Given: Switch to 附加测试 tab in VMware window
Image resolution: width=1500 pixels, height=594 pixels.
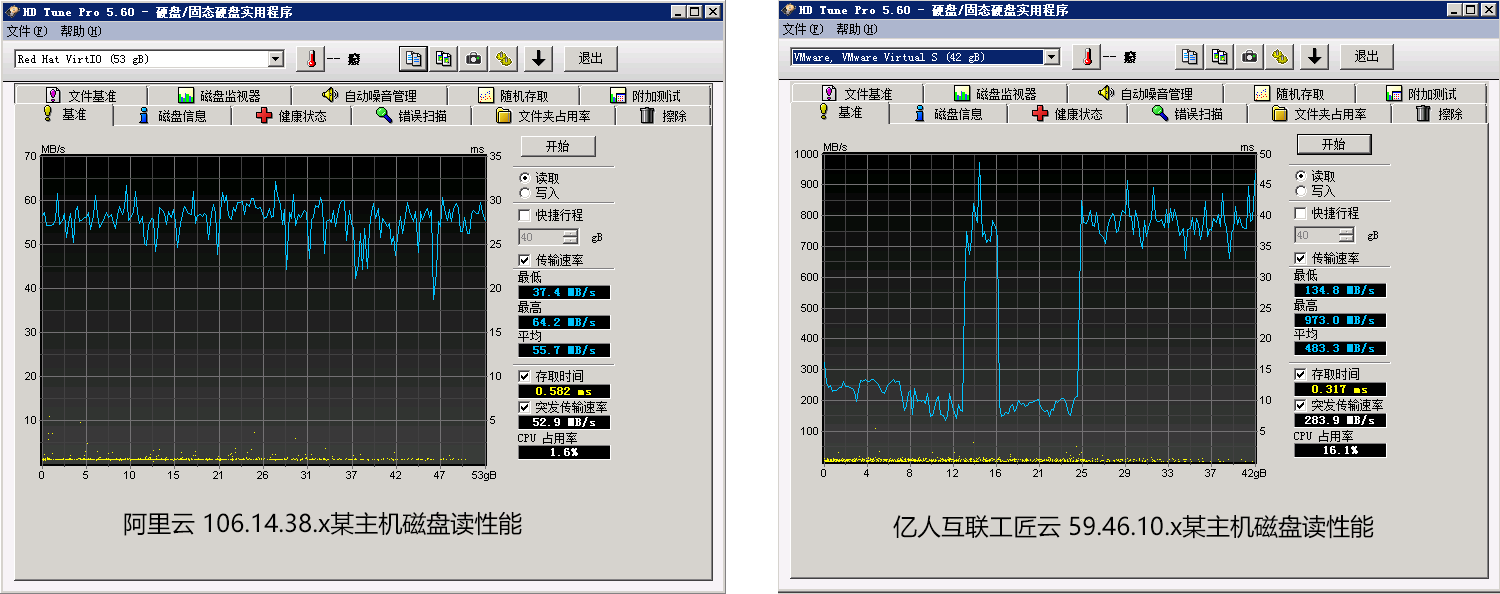Looking at the screenshot, I should point(1421,94).
